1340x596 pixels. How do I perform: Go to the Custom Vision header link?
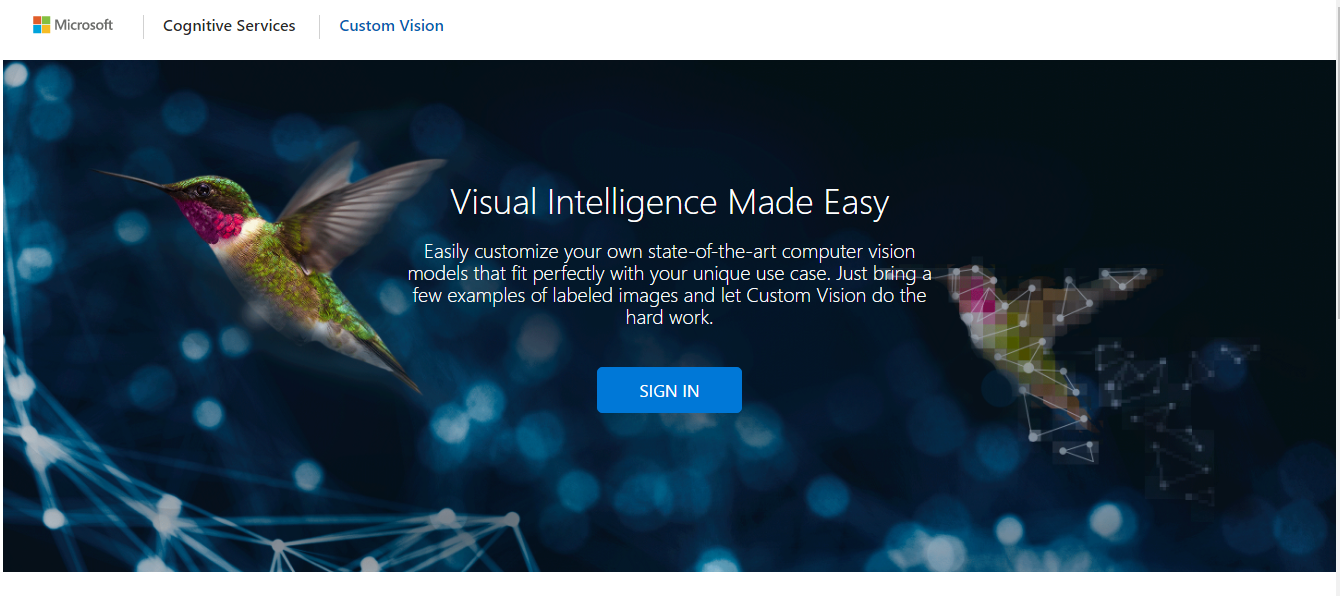point(391,26)
